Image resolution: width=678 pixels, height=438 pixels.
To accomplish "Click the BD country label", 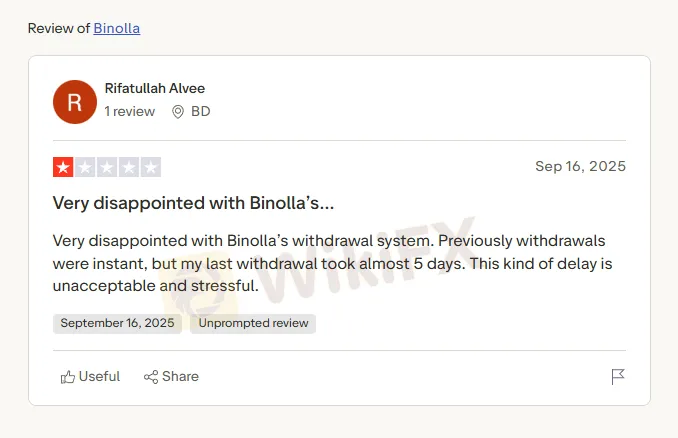I will [201, 111].
